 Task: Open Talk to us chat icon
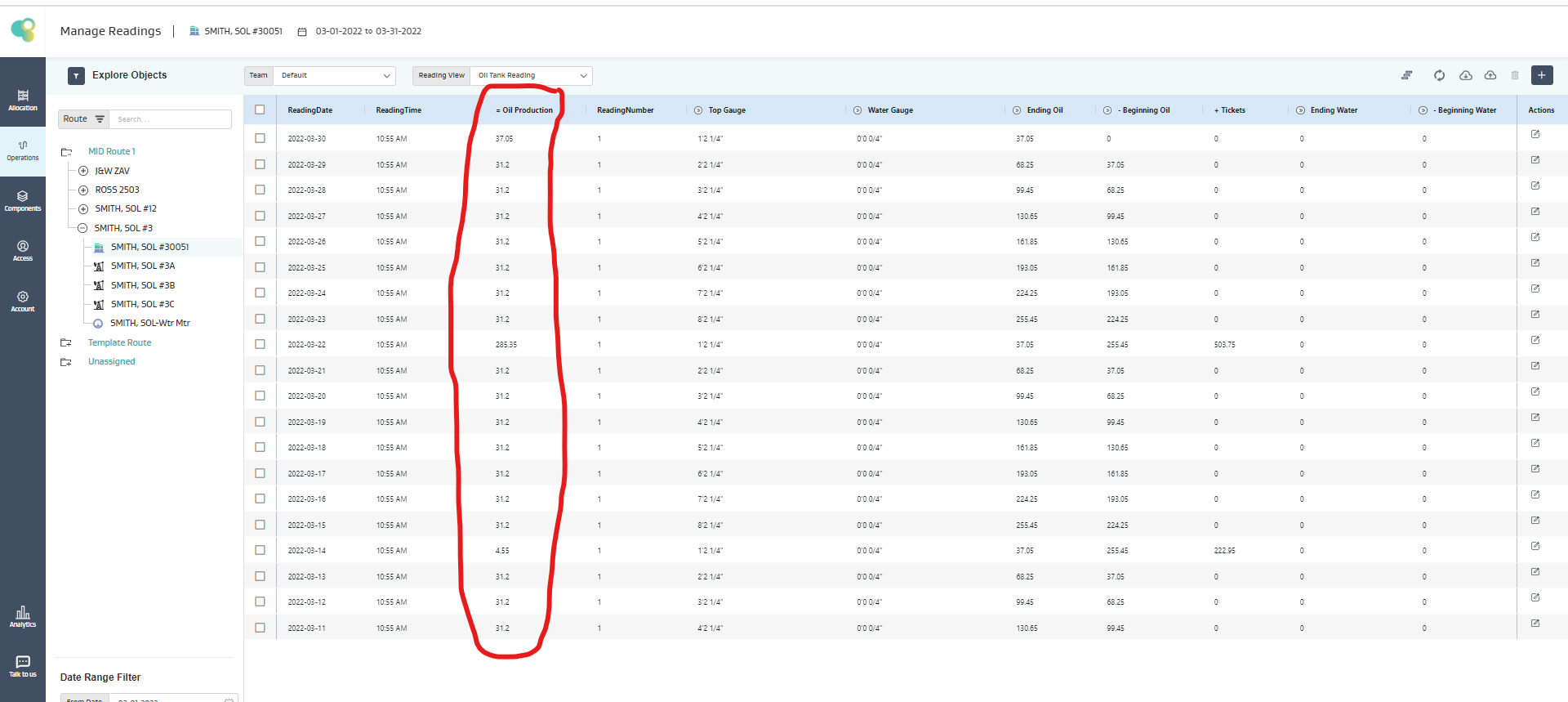click(x=23, y=666)
